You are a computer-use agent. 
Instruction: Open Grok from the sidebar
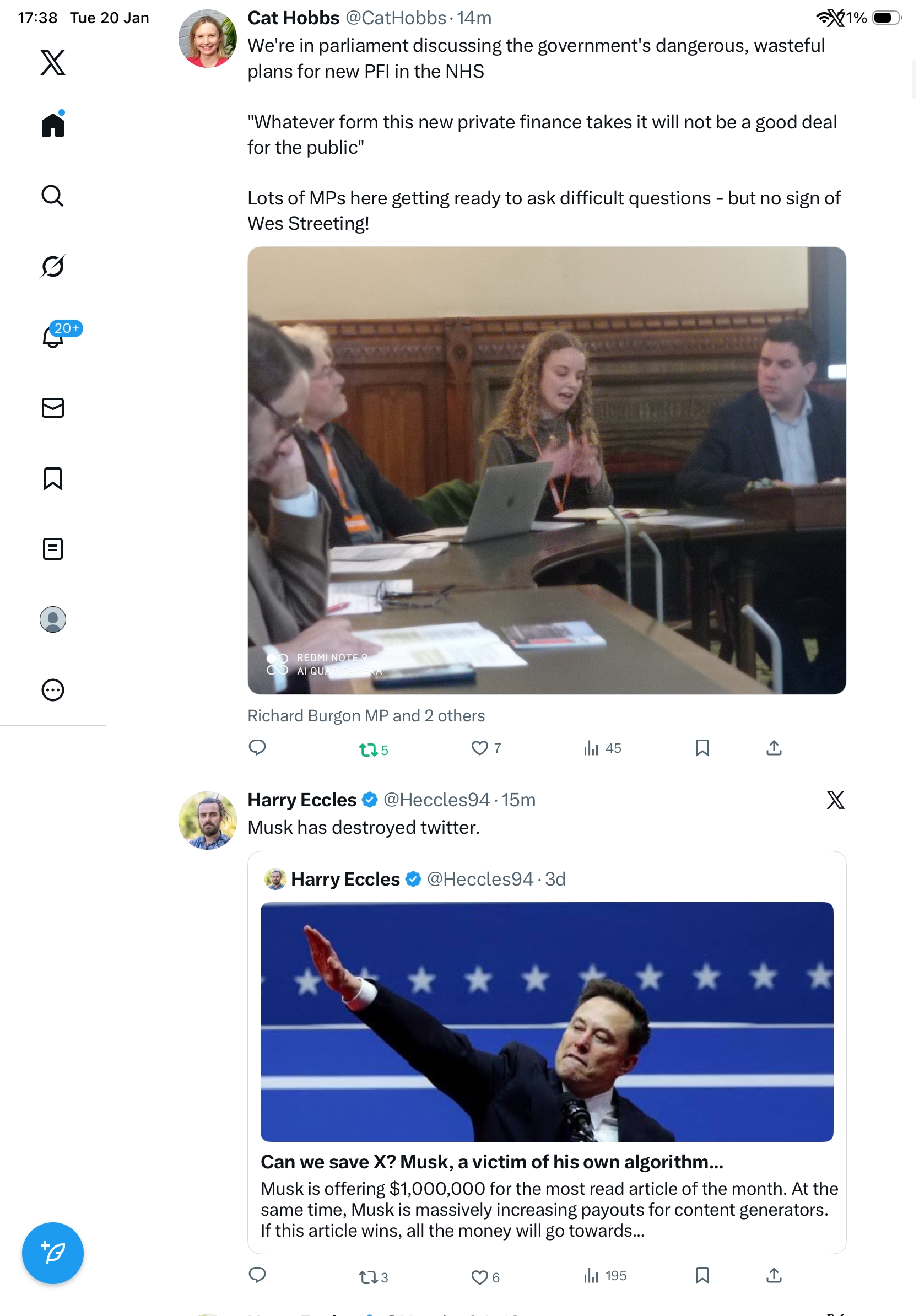[53, 266]
